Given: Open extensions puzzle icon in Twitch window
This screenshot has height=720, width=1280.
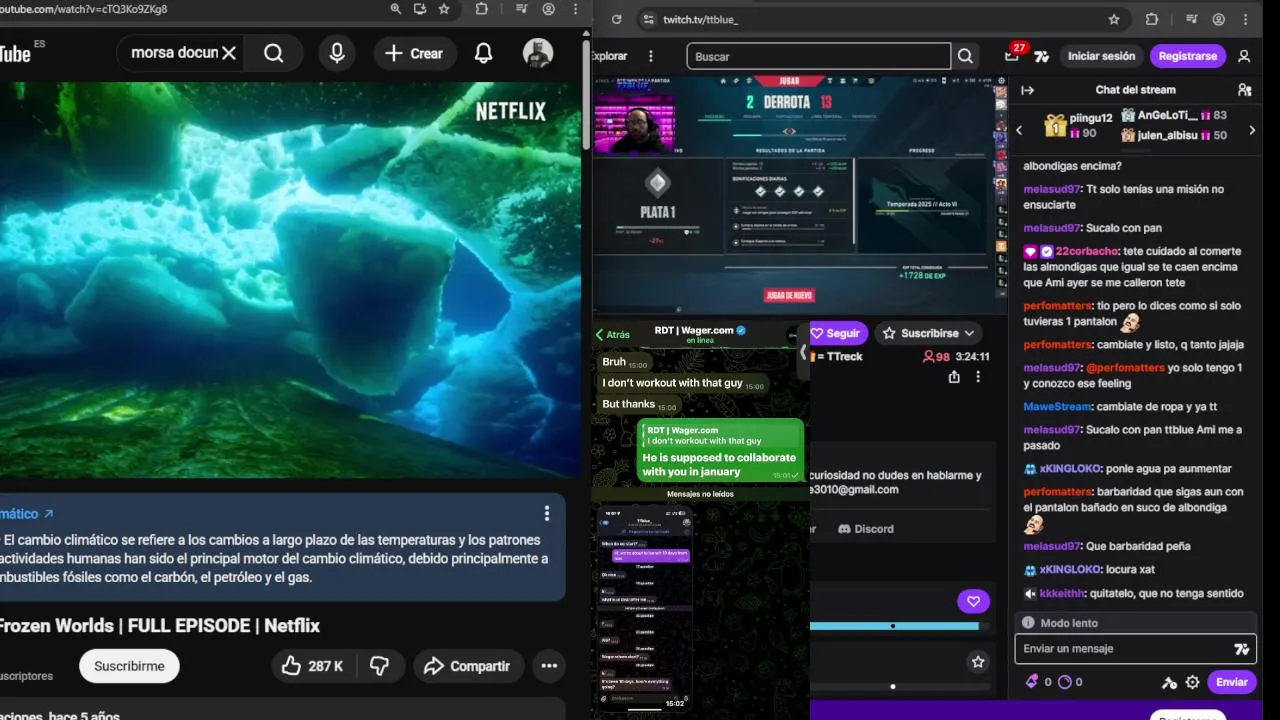Looking at the screenshot, I should pyautogui.click(x=1151, y=19).
